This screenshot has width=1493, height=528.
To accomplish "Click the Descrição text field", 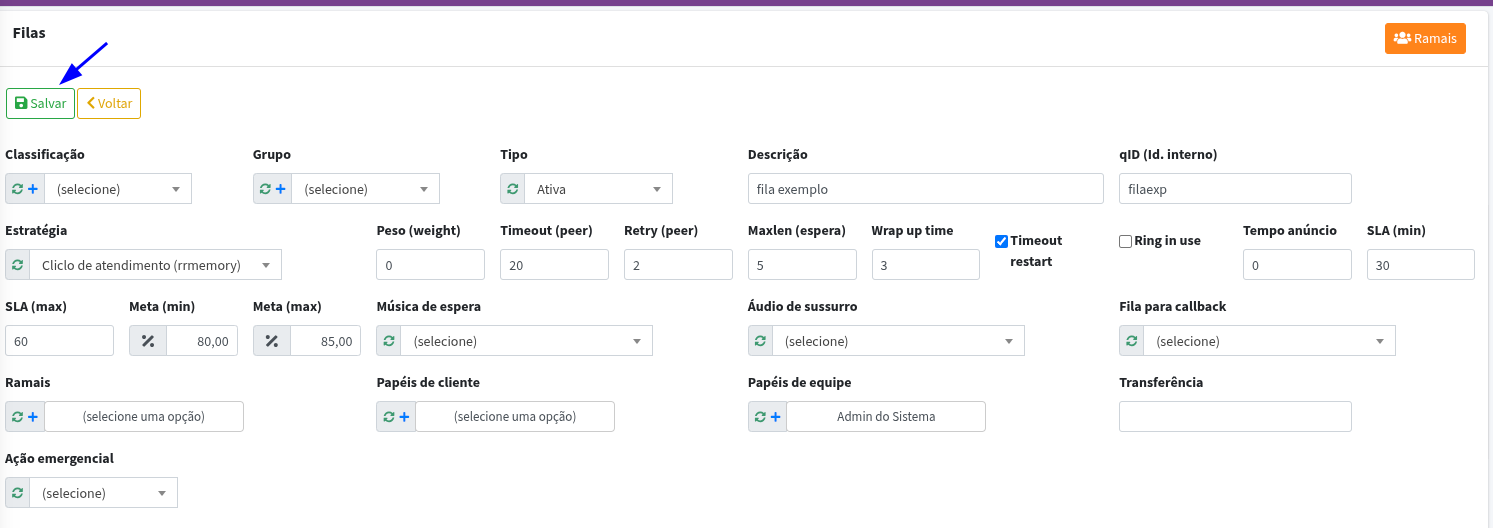I will pos(925,189).
